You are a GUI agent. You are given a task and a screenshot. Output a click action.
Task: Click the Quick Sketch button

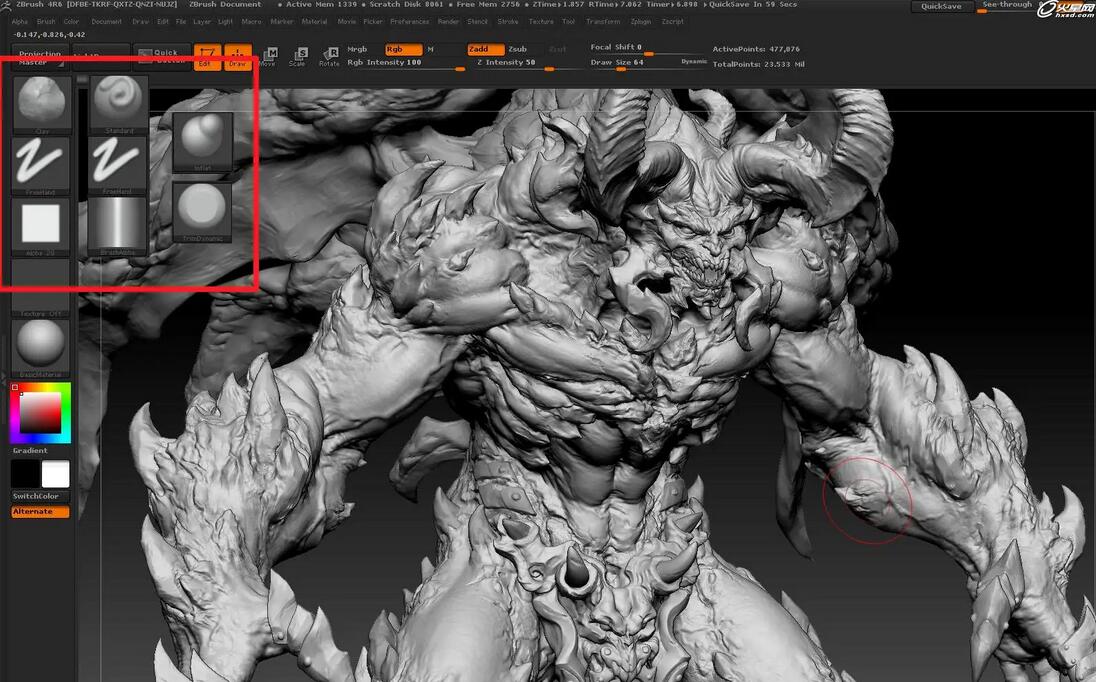162,57
